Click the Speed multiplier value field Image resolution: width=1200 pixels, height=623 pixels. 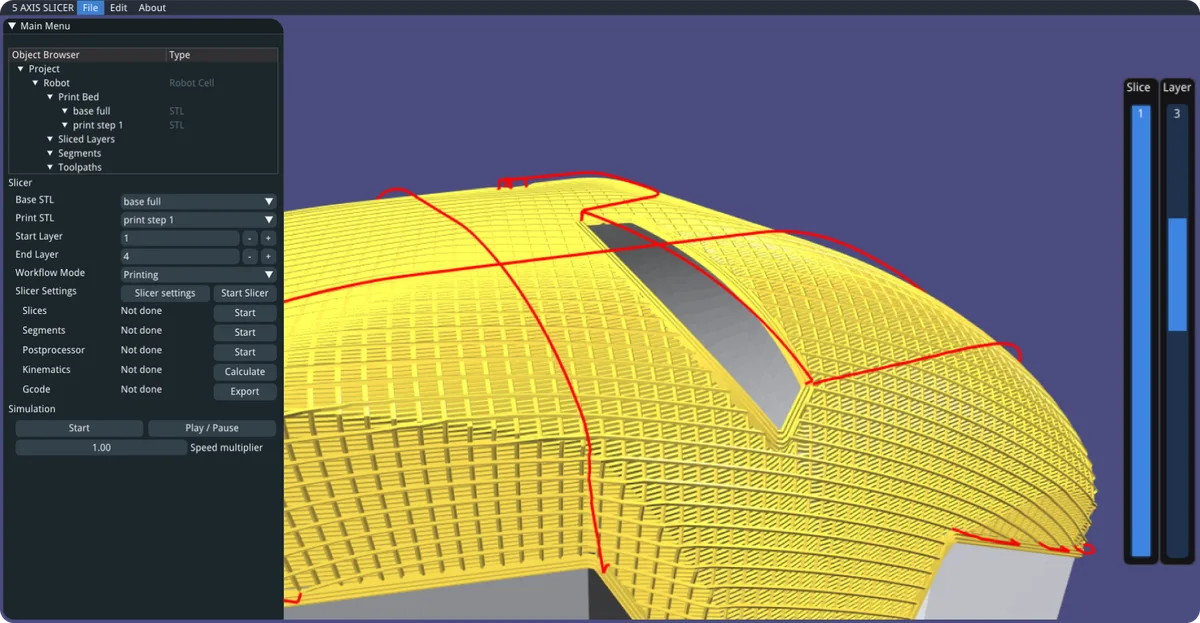click(x=101, y=448)
